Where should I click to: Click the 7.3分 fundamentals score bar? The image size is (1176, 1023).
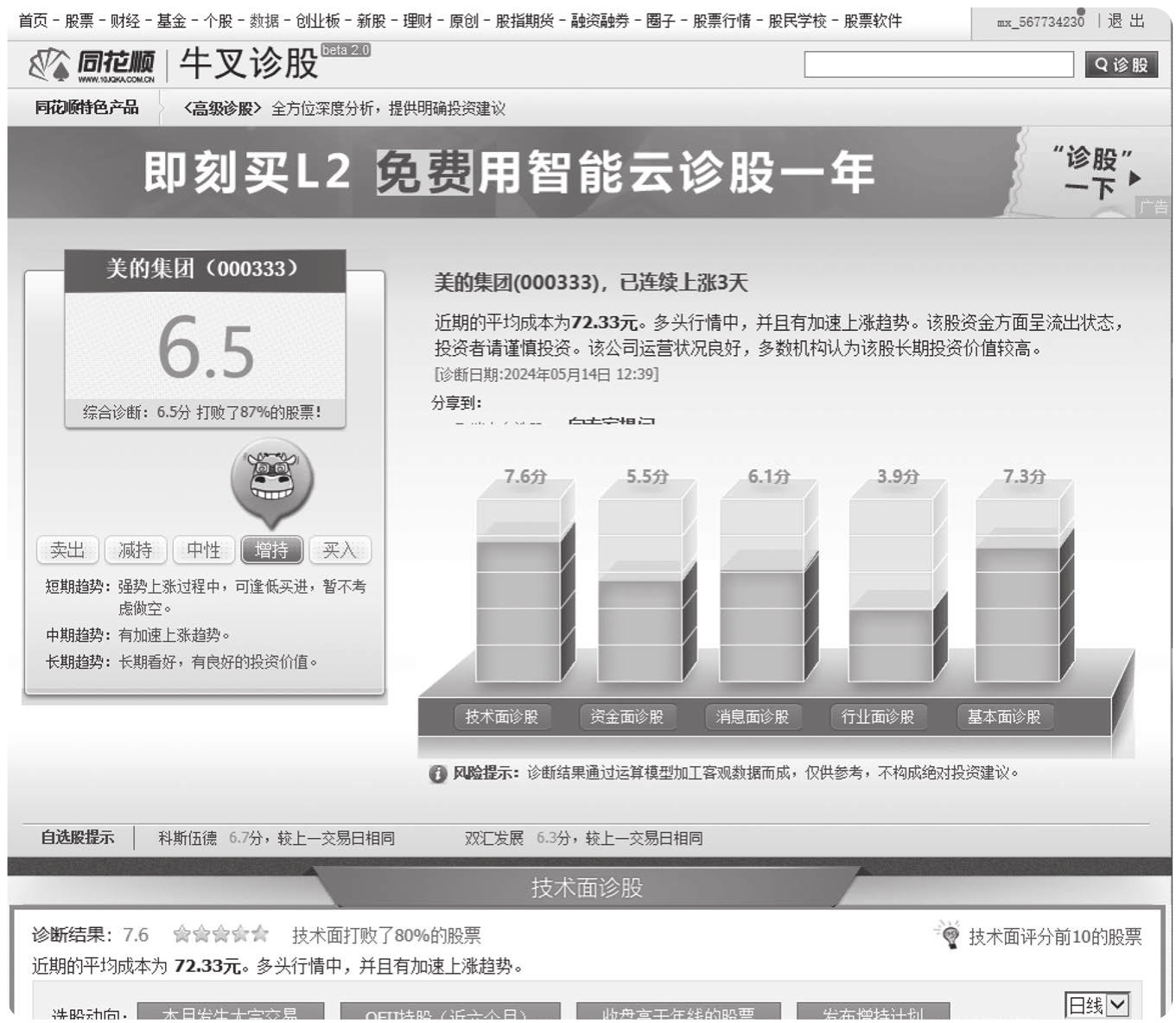click(1025, 581)
